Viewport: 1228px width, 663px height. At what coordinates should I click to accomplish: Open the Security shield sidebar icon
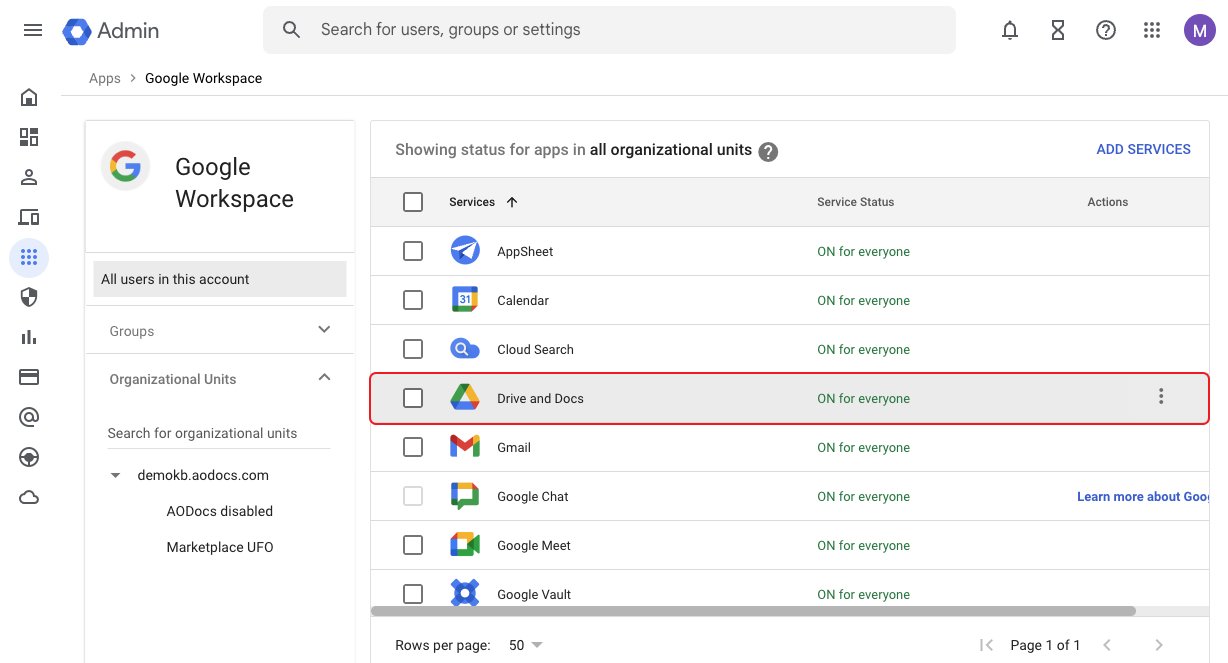point(29,297)
